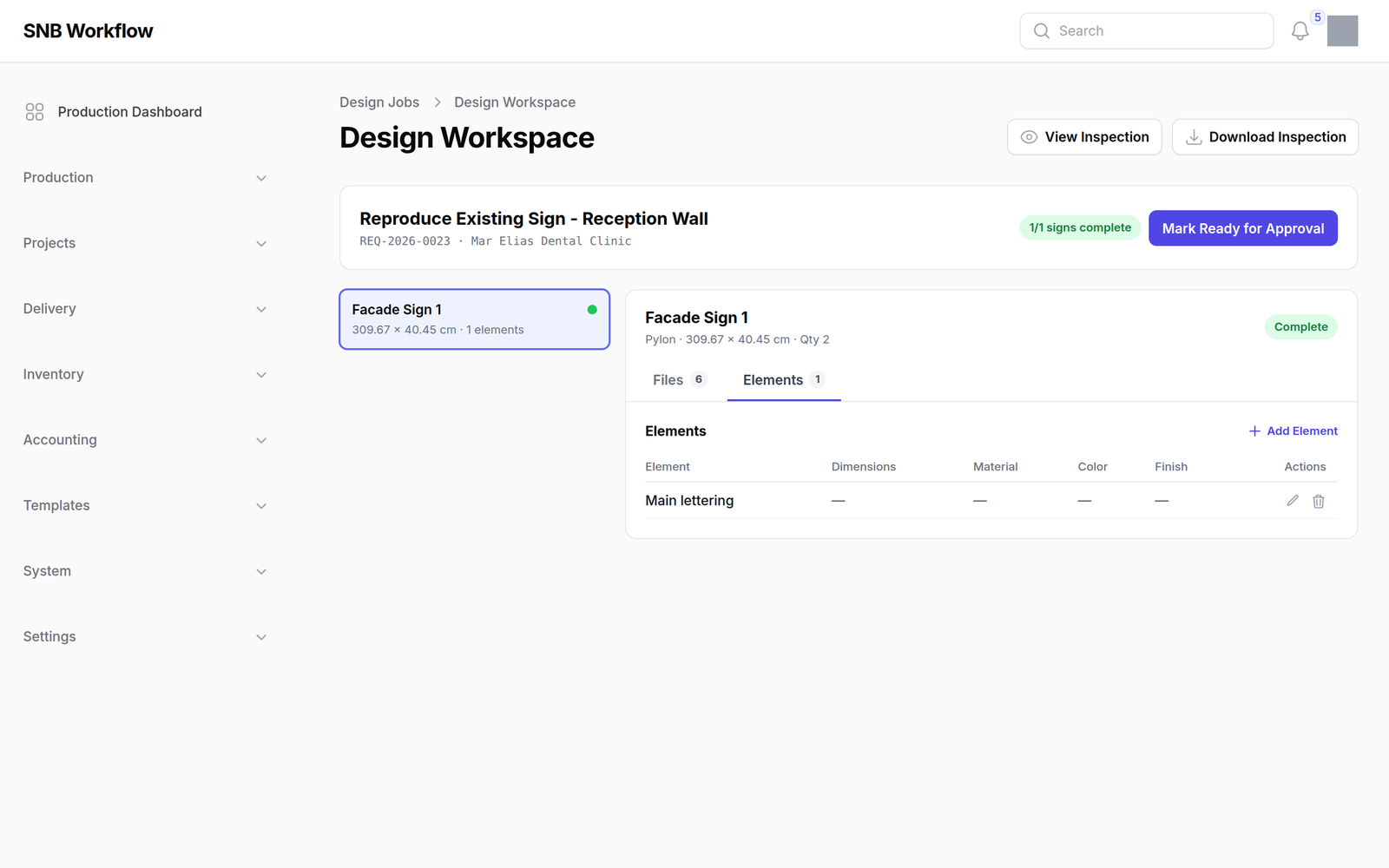Screen dimensions: 1389x868
Task: Click the Add Element link
Action: point(1294,431)
